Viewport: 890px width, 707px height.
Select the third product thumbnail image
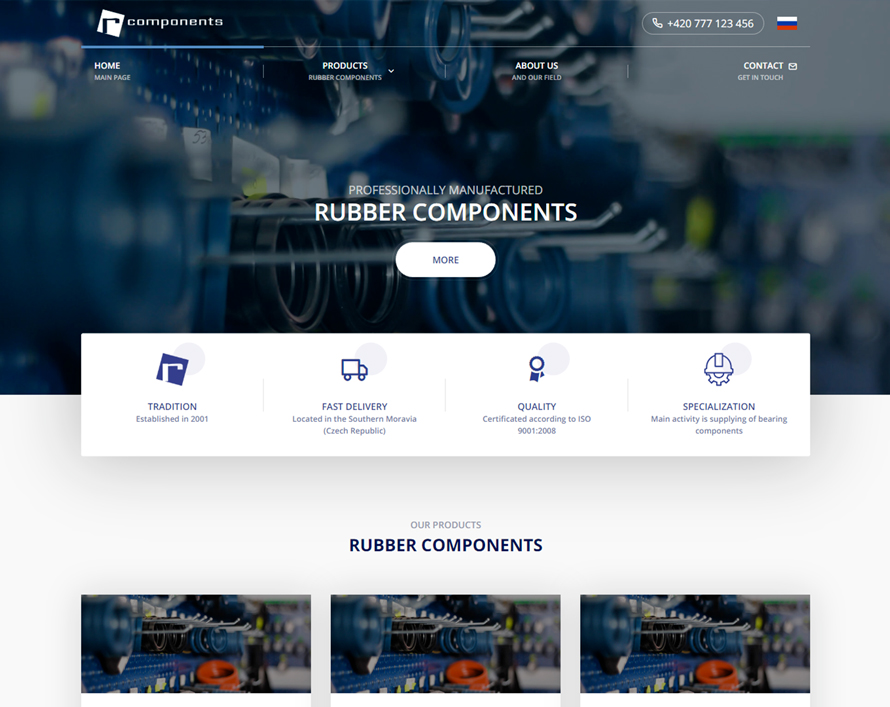(x=695, y=644)
